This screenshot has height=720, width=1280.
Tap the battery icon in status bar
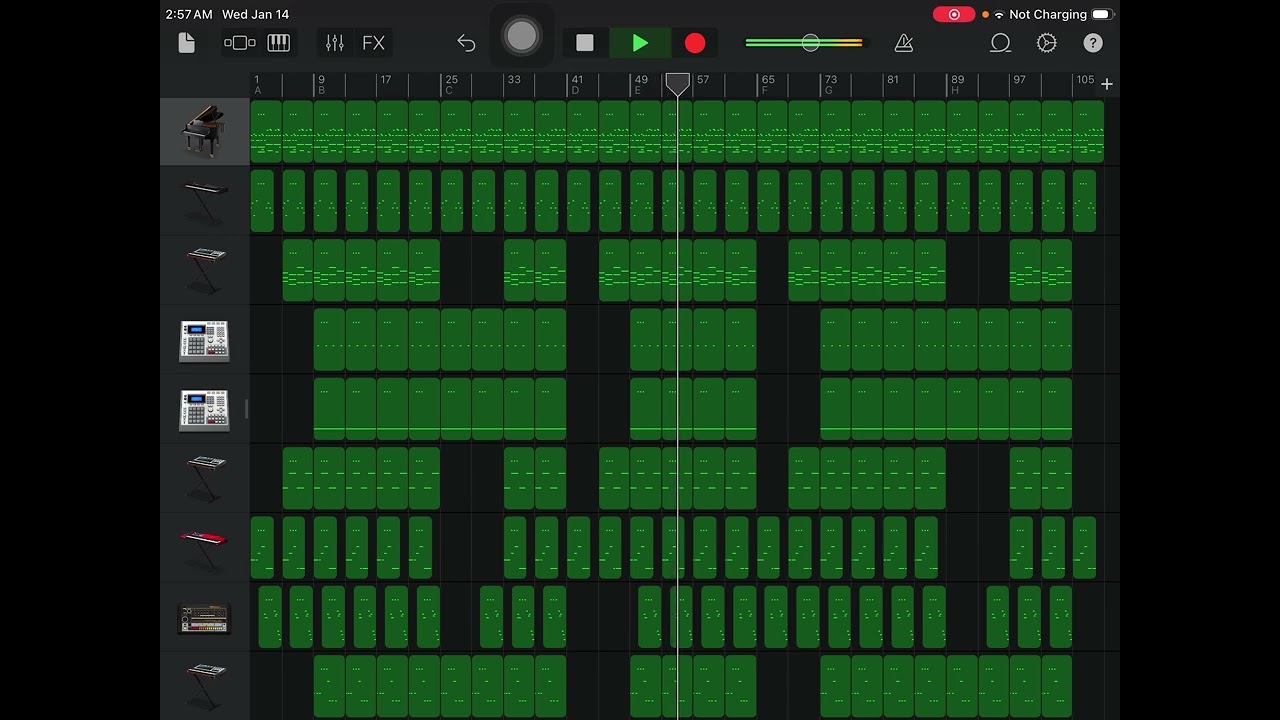point(1102,15)
